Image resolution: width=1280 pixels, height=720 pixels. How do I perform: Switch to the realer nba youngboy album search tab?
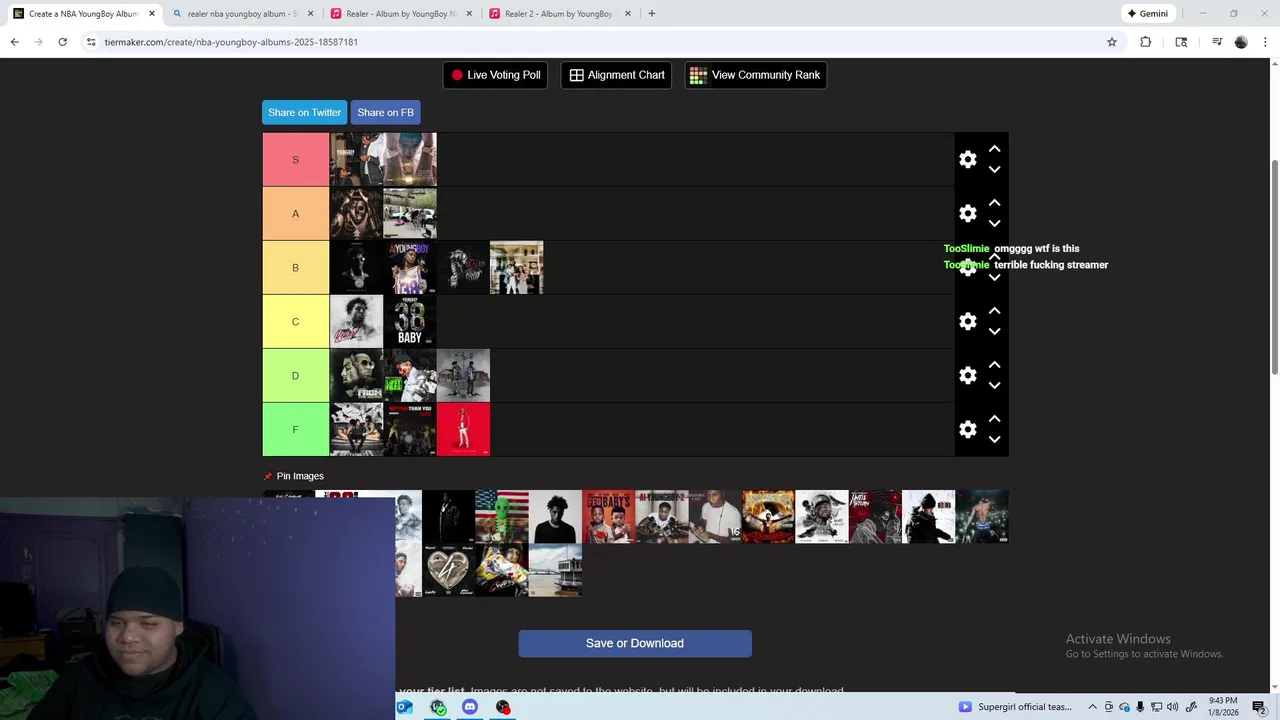(x=243, y=14)
